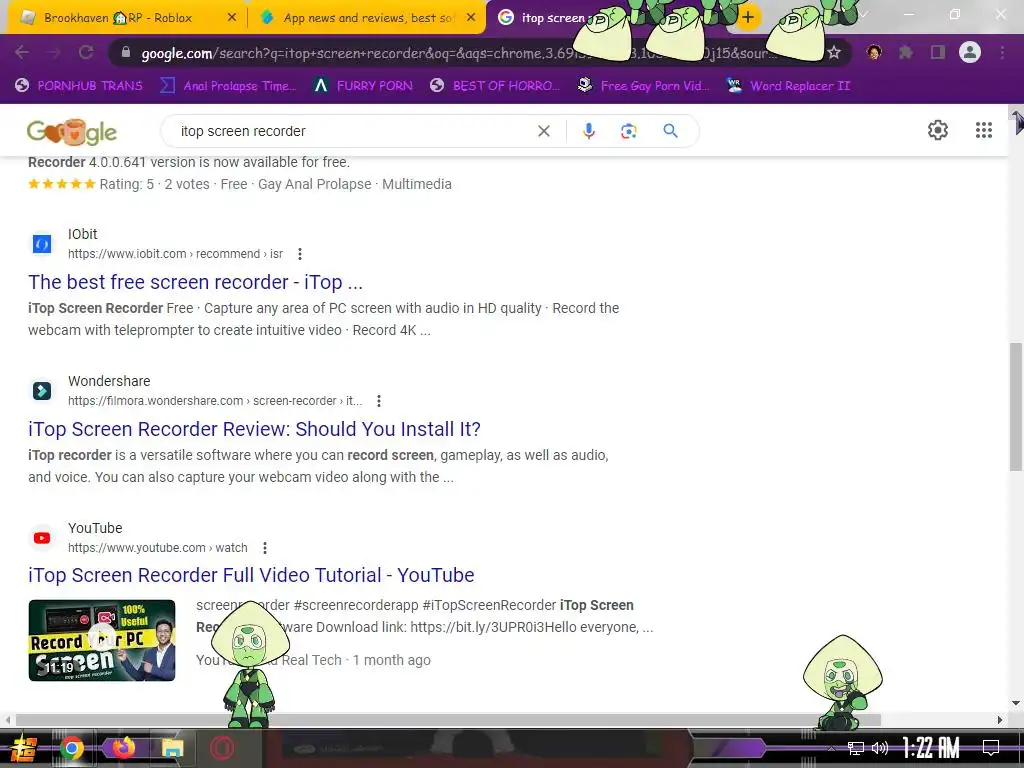
Task: Close the App news and reviews tab
Action: [x=471, y=18]
